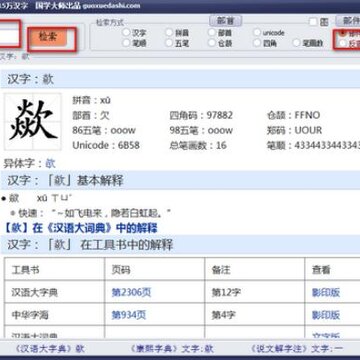Click the 仓颉:FFNO value
Image resolution: width=360 pixels, height=360 pixels.
[293, 115]
